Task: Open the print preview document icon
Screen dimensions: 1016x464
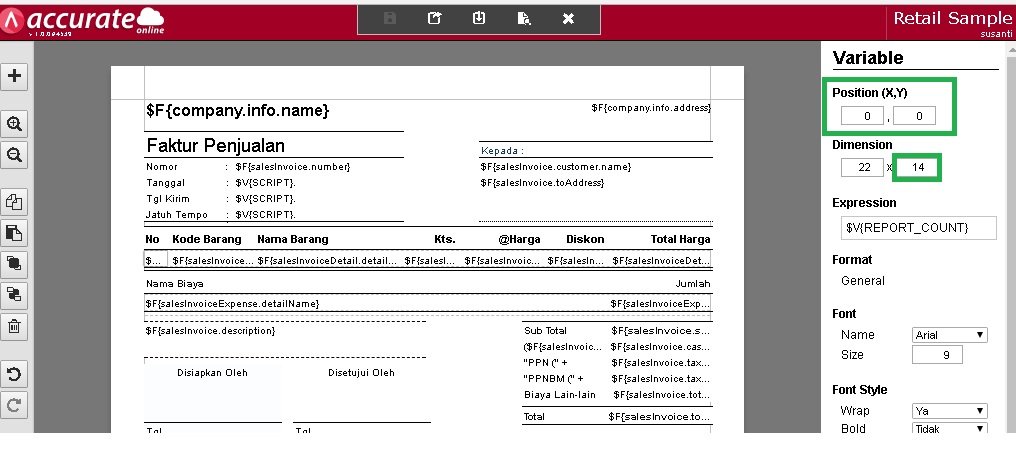Action: [524, 19]
